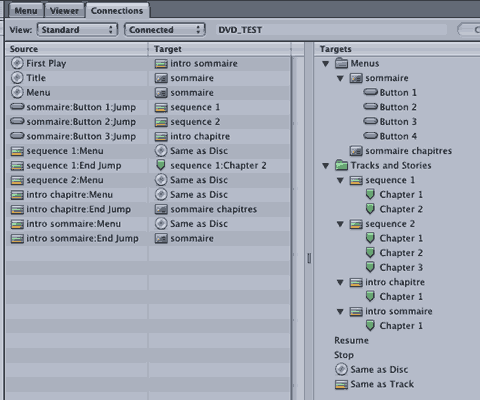Click the Resume target
The width and height of the screenshot is (480, 400).
point(351,340)
